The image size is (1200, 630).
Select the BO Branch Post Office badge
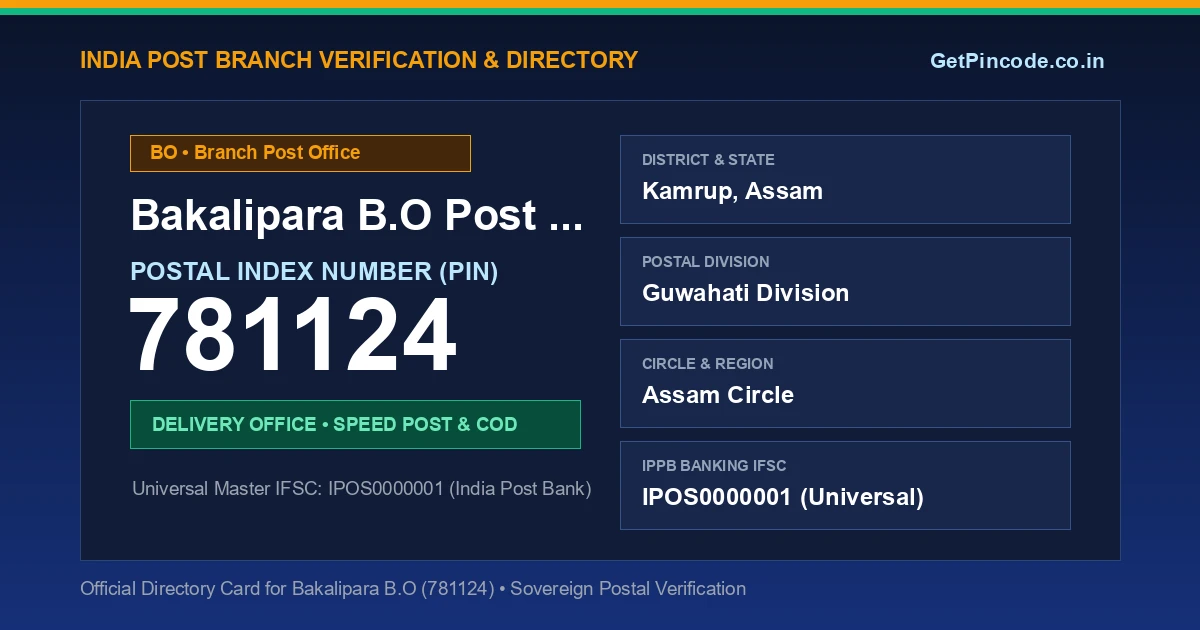point(300,153)
